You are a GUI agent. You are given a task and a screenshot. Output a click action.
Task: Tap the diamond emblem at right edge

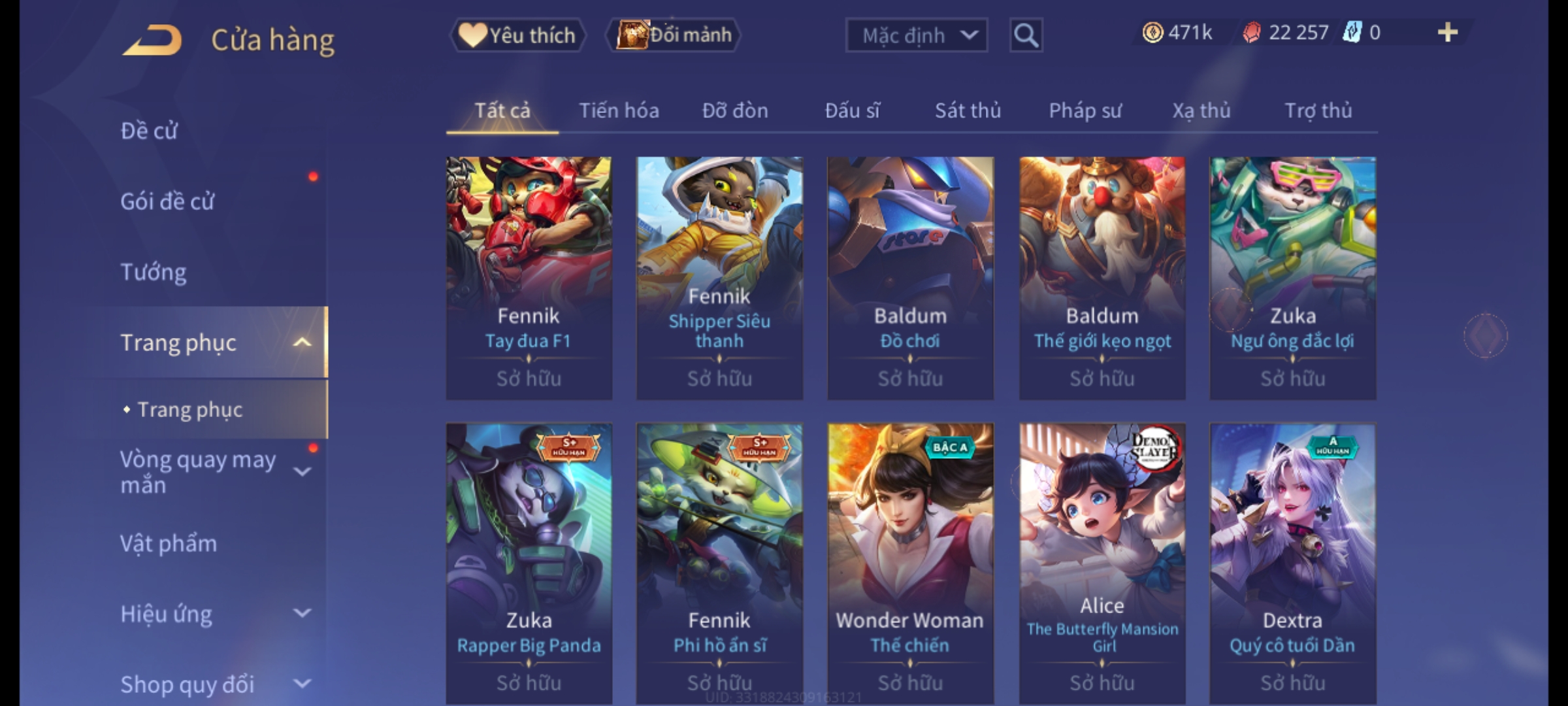(x=1486, y=335)
